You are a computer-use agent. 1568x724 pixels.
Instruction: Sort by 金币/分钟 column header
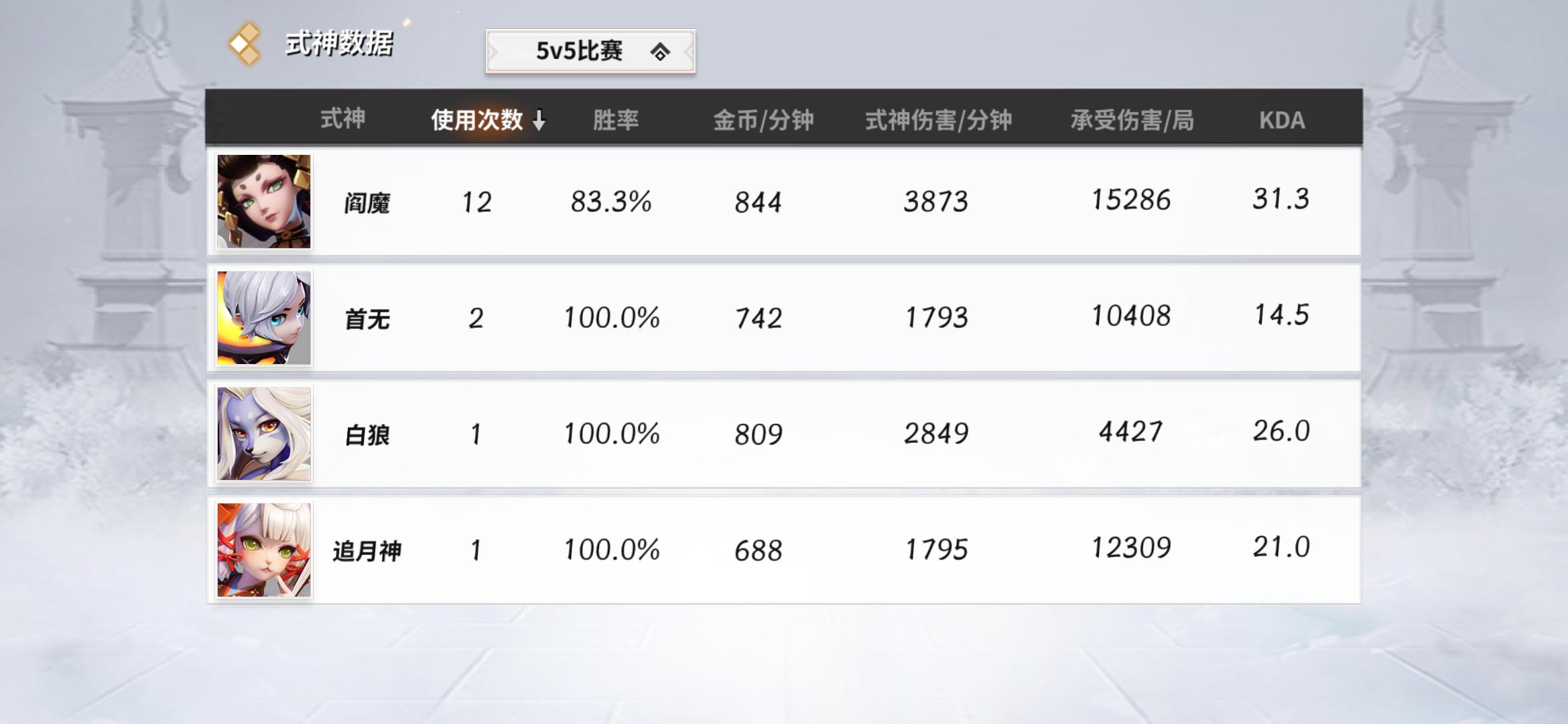coord(763,120)
